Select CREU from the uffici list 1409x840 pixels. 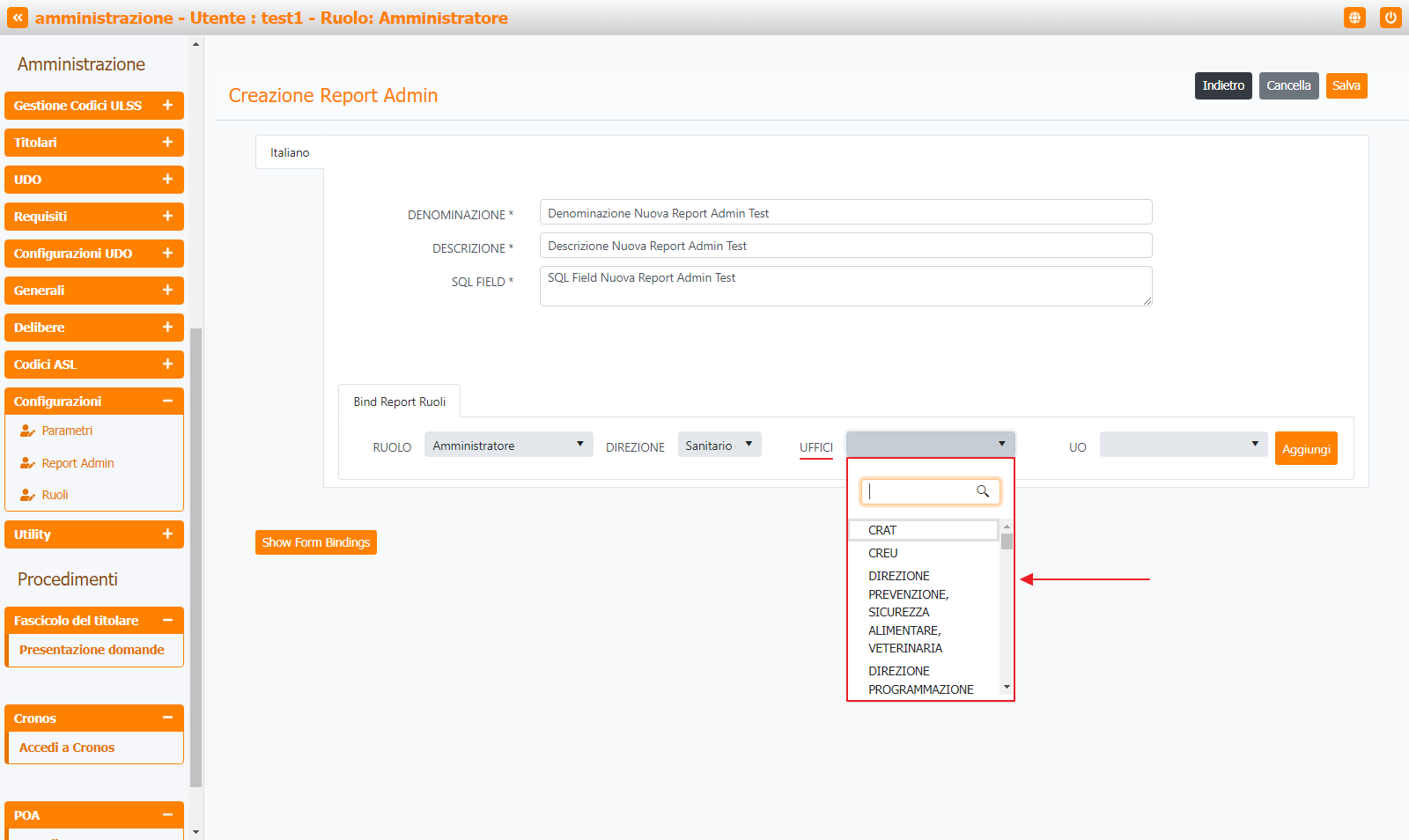pyautogui.click(x=883, y=553)
